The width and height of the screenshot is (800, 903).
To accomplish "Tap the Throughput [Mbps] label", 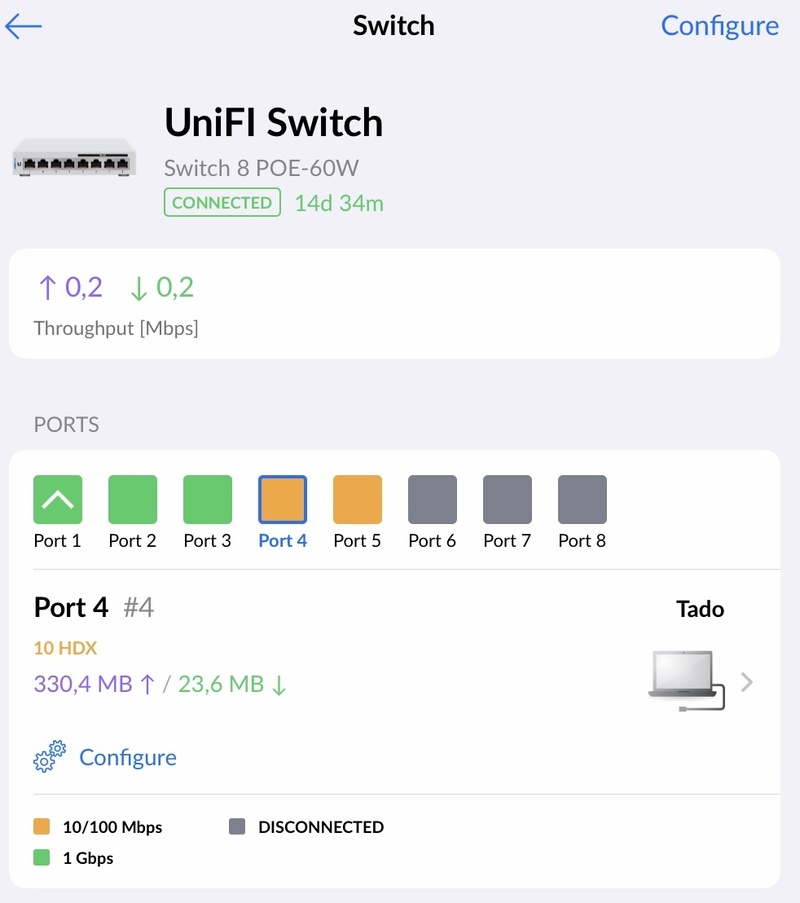I will (x=116, y=328).
